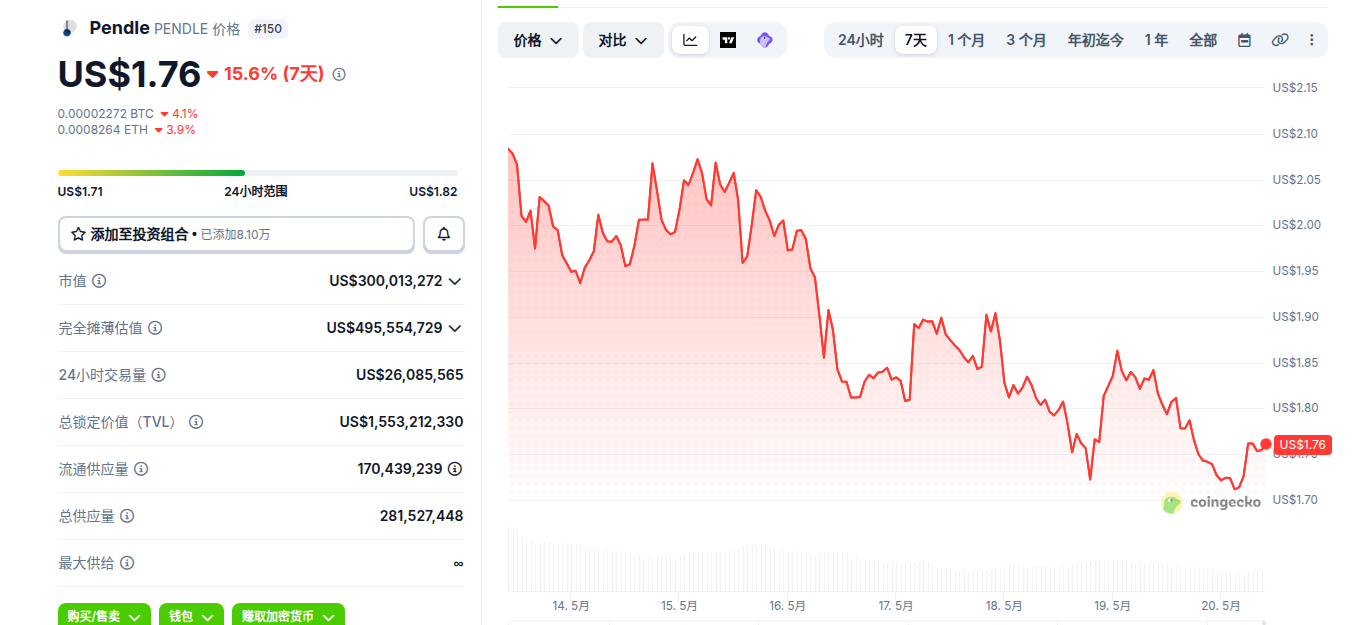
Task: Click the info icon next to 完全摊薄估值
Action: [155, 328]
